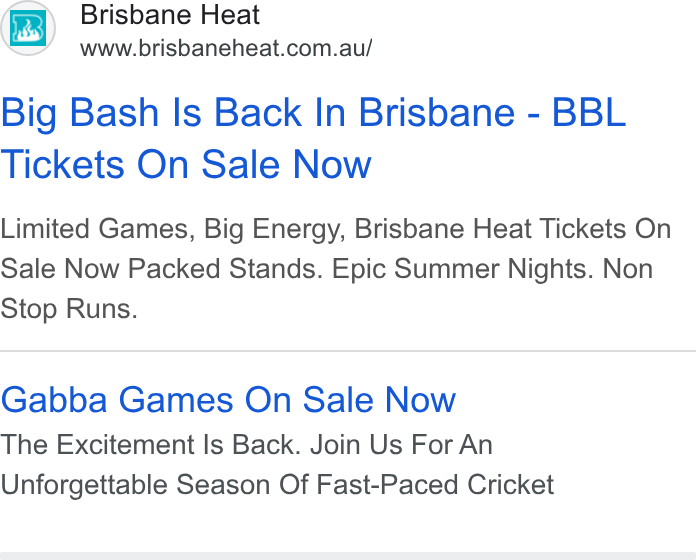Click the 'Packed Stands. Epic Summer Nights' text
Viewport: 696px width, 560px height.
(360, 269)
